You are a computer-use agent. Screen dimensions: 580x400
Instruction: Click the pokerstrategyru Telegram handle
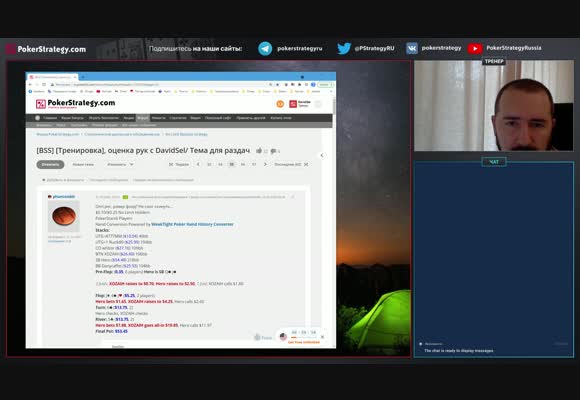300,48
